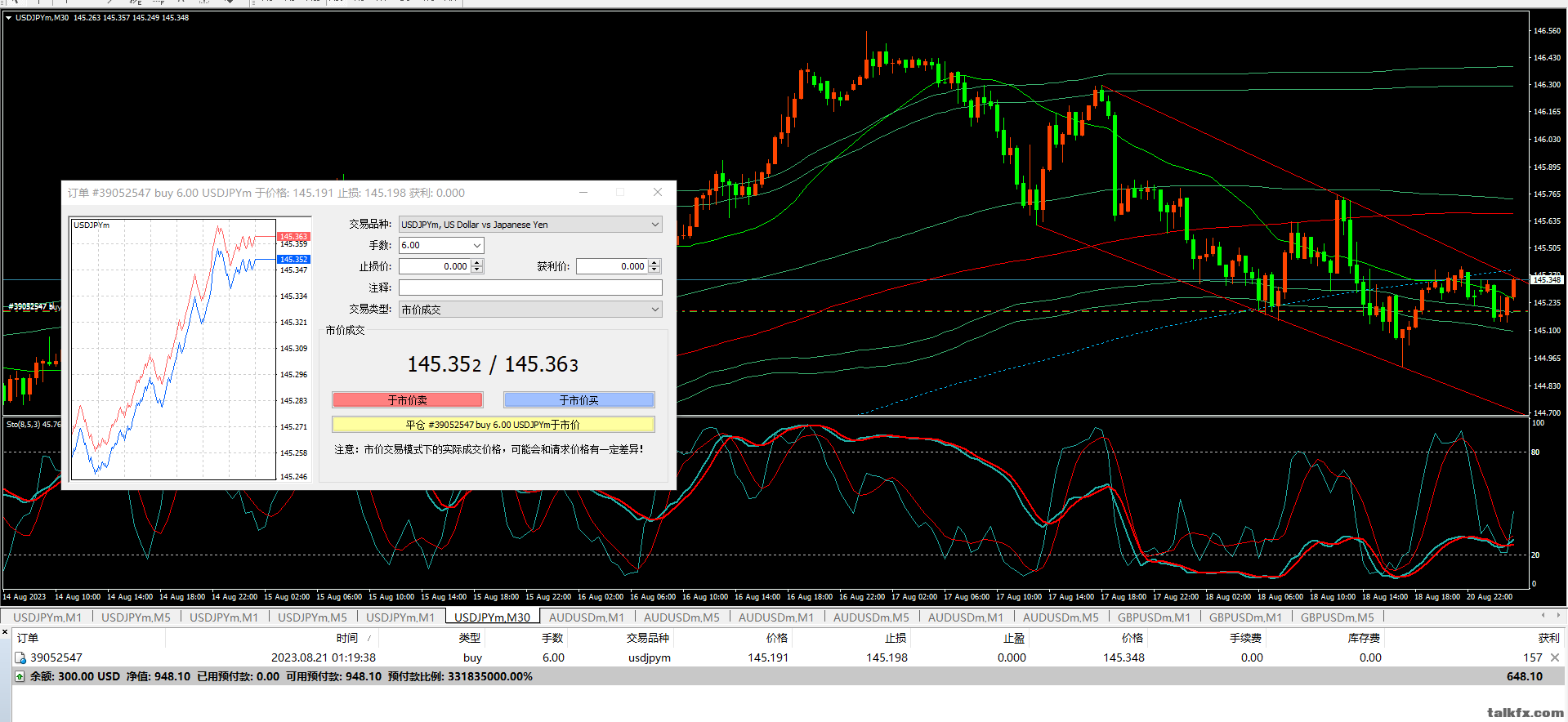The height and width of the screenshot is (722, 1568).
Task: Click the take profit cell 0.000 in the table
Action: tap(1012, 657)
